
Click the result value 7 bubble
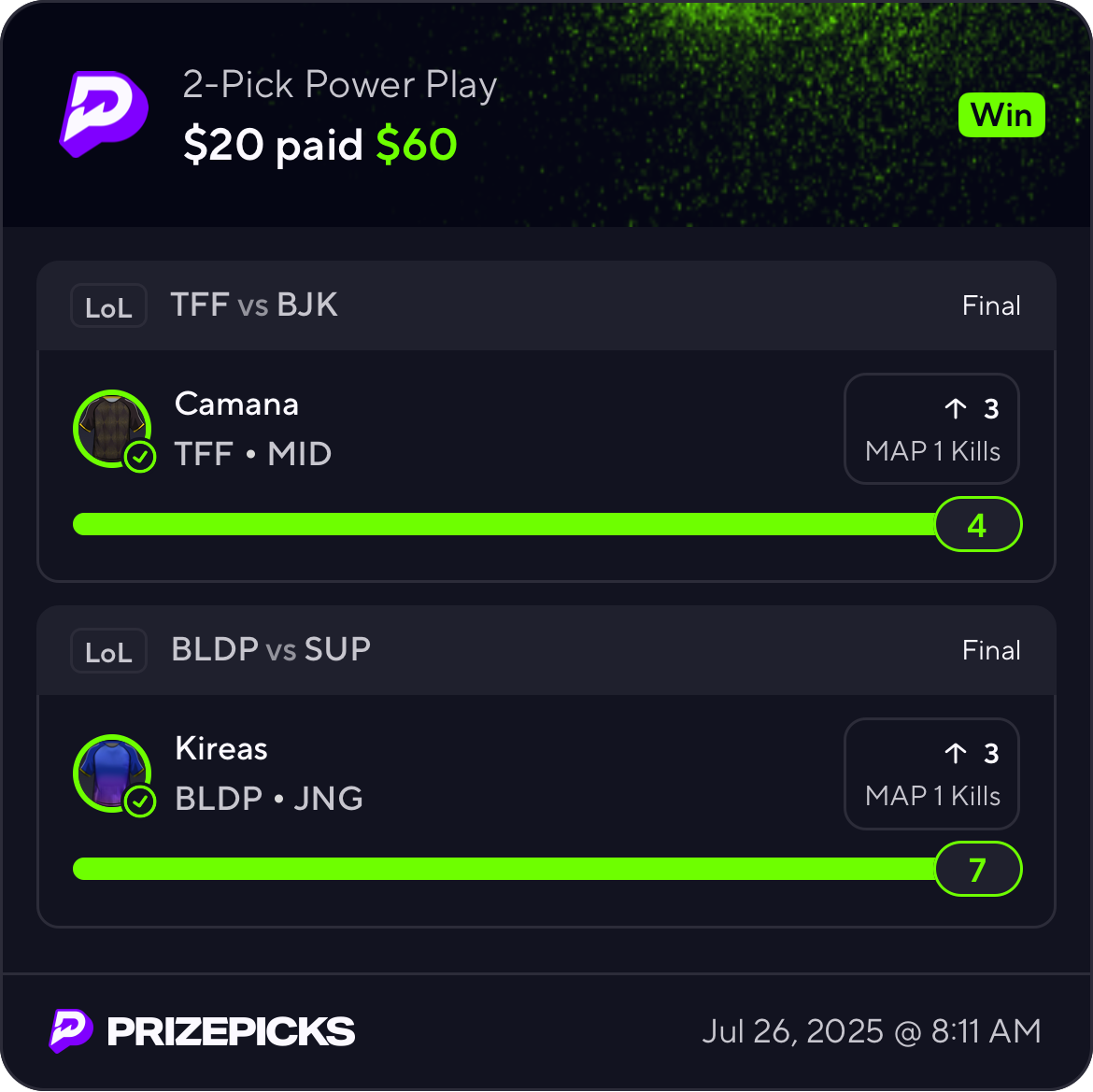click(978, 870)
